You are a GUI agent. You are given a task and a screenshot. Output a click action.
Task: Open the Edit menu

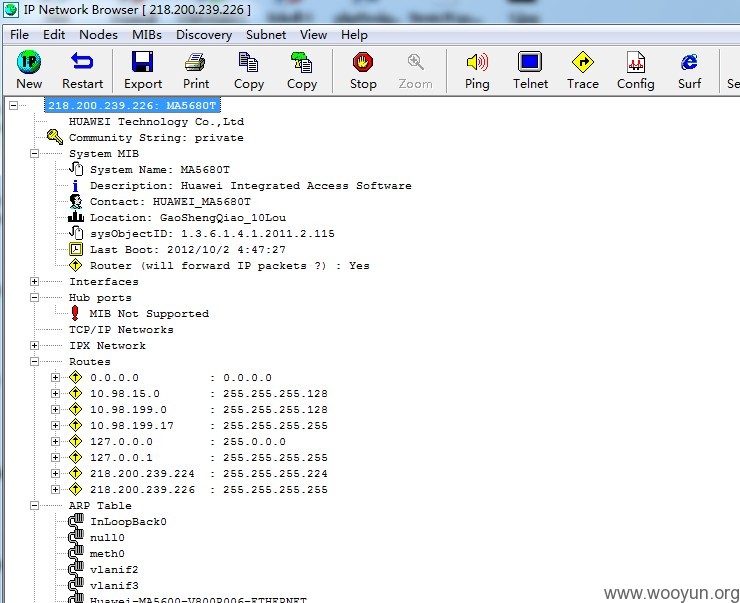[54, 35]
